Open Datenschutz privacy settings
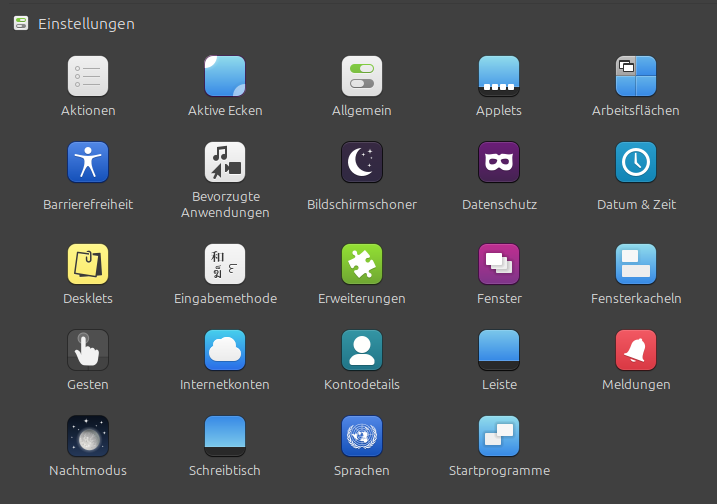The image size is (717, 504). point(499,162)
